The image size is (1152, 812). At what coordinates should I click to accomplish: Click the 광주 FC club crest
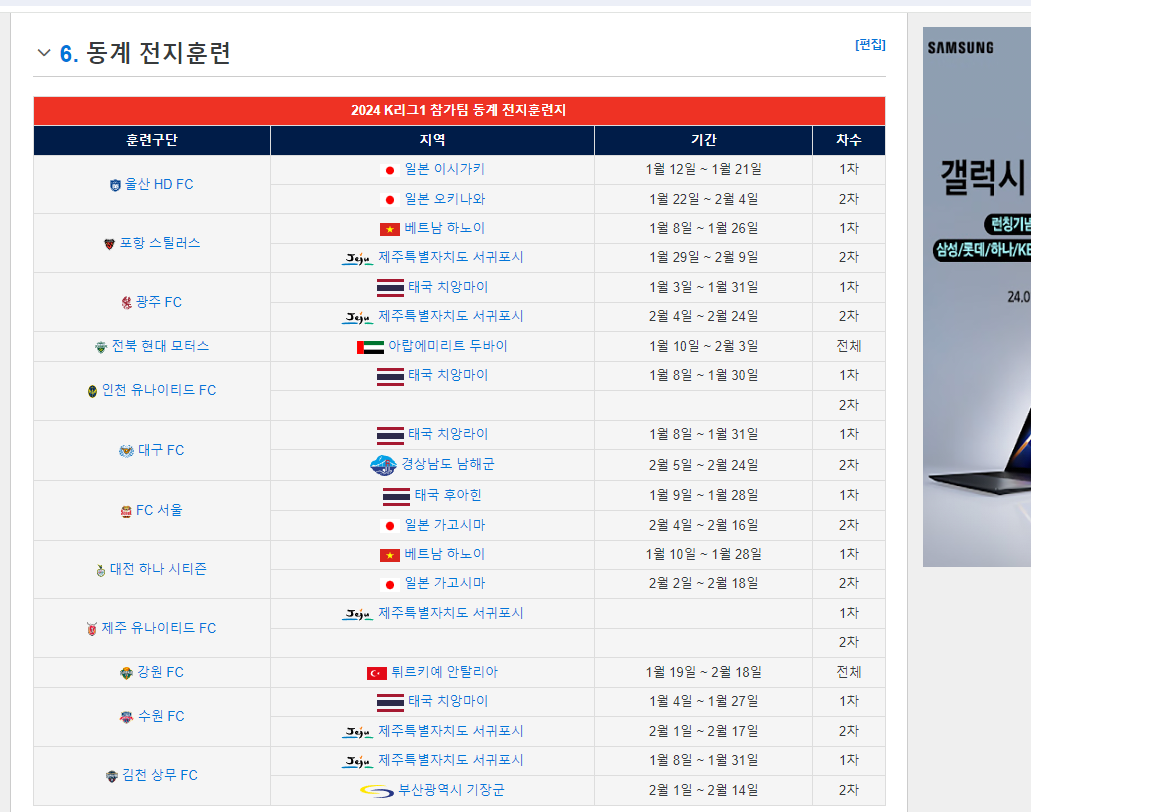point(126,303)
